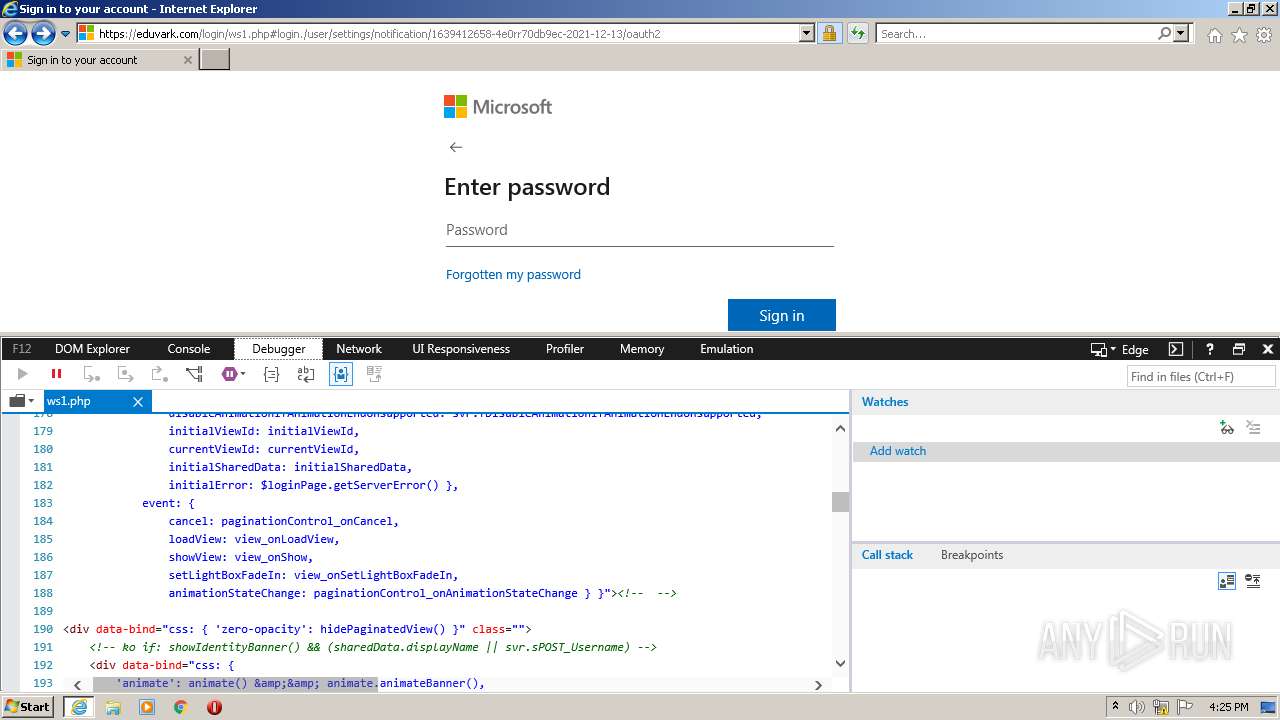
Task: Click the refresh page icon
Action: (857, 33)
